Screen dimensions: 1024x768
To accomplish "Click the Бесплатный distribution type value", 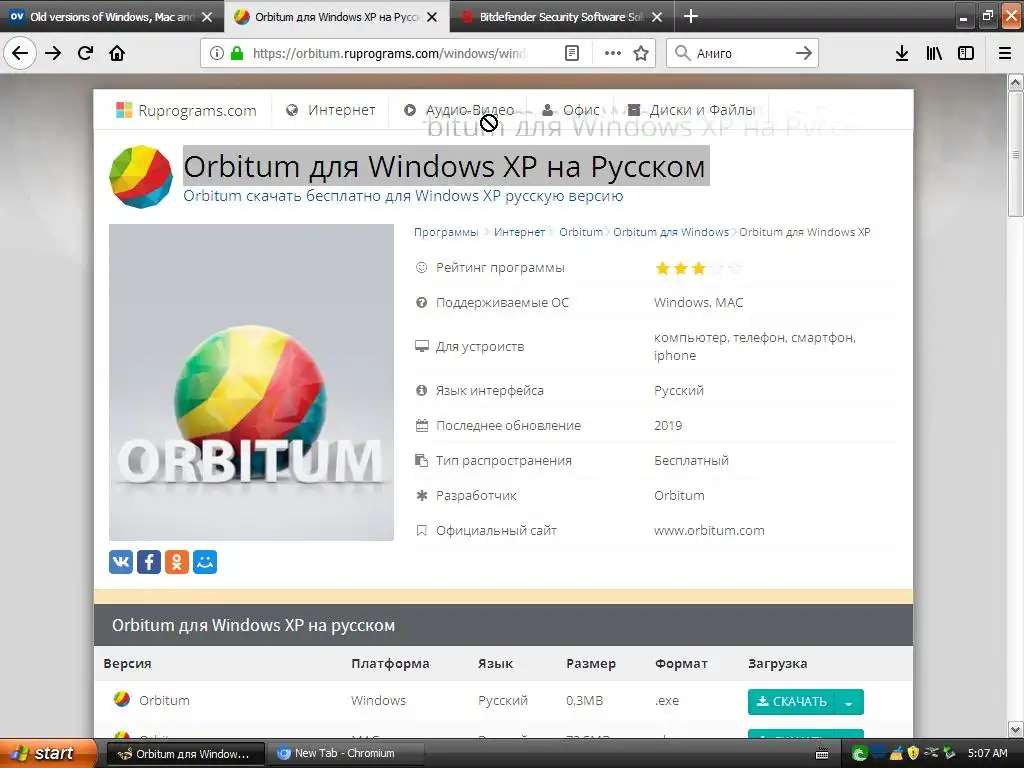I will tap(691, 460).
